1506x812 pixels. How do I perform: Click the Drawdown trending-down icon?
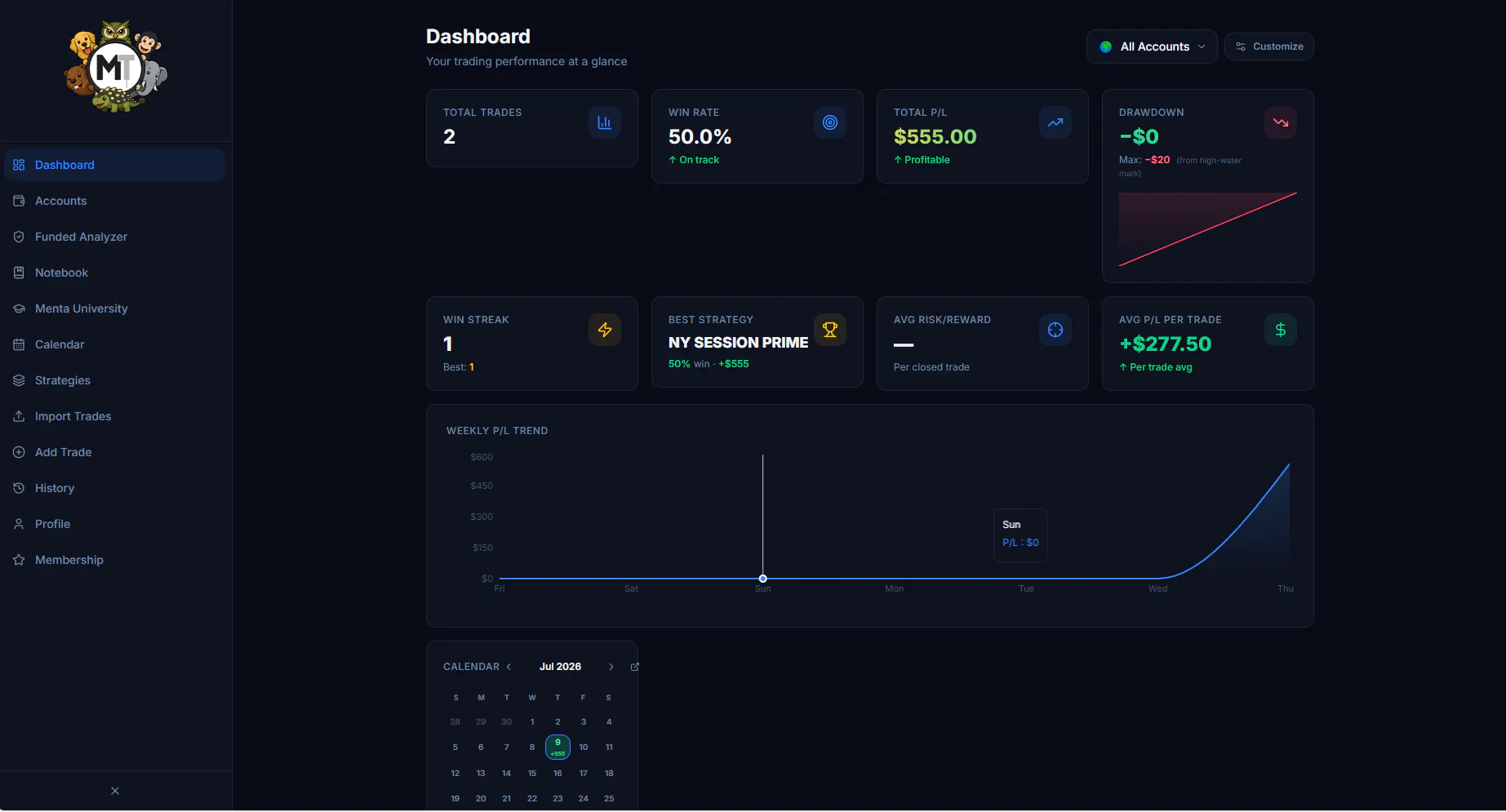1281,122
